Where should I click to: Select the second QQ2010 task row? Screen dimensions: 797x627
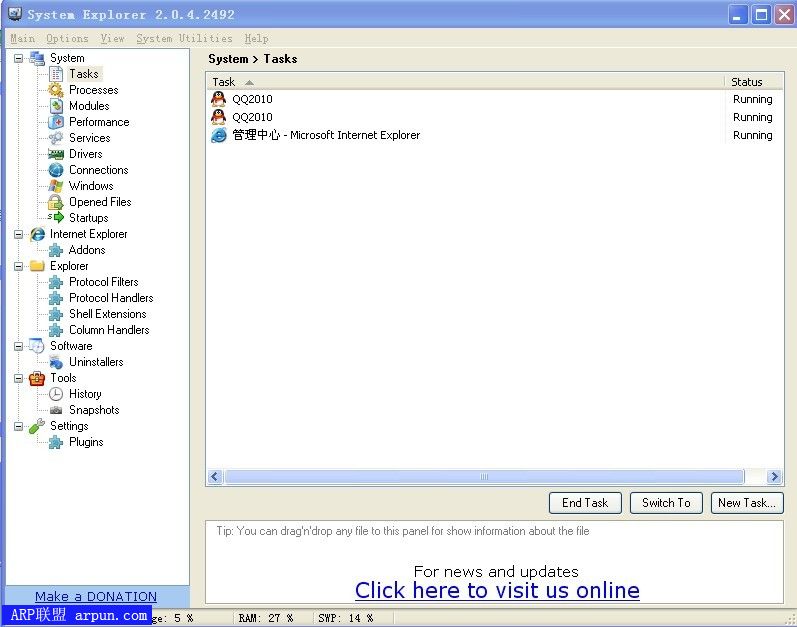(494, 117)
